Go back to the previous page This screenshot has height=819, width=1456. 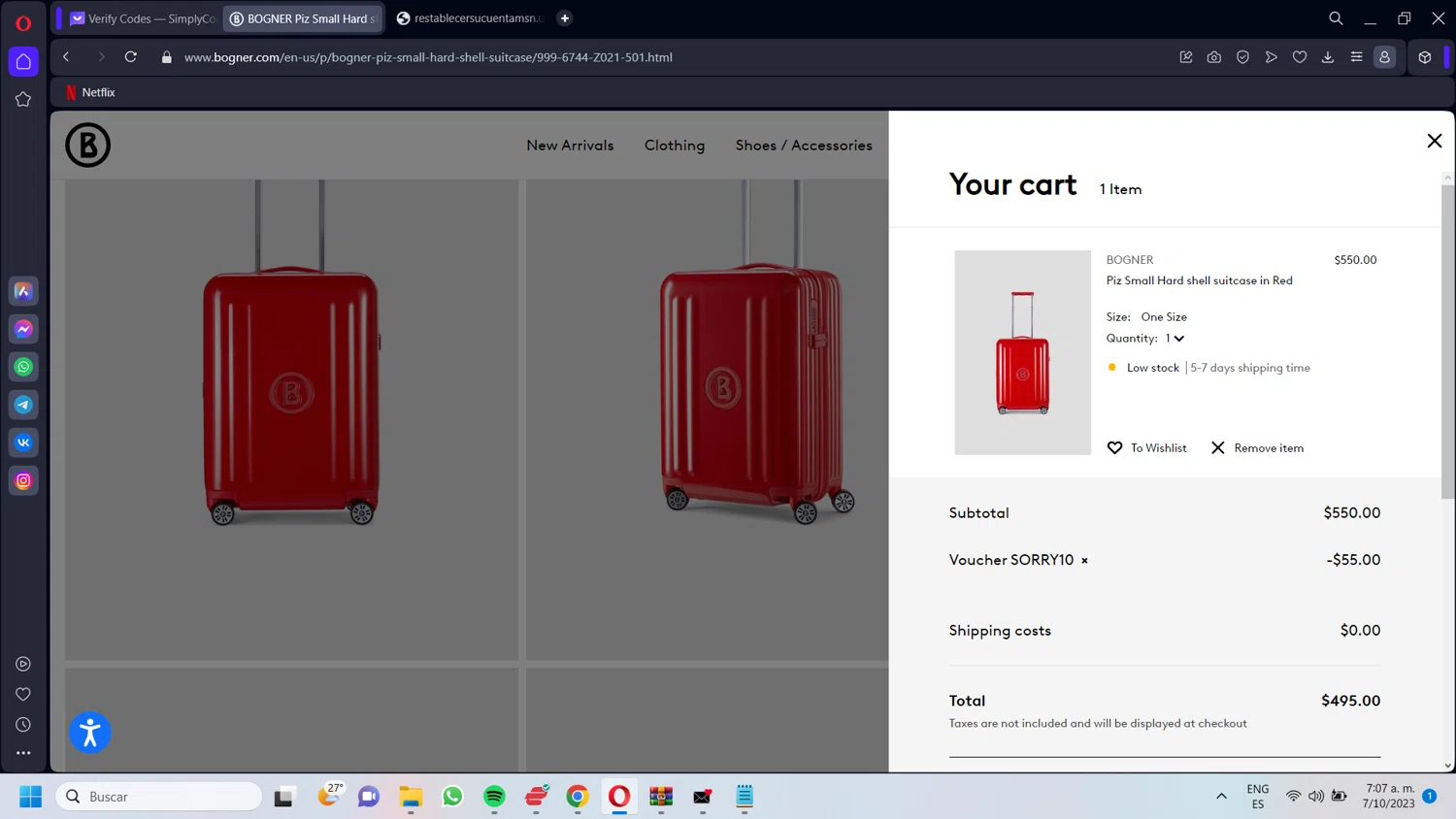pos(66,57)
